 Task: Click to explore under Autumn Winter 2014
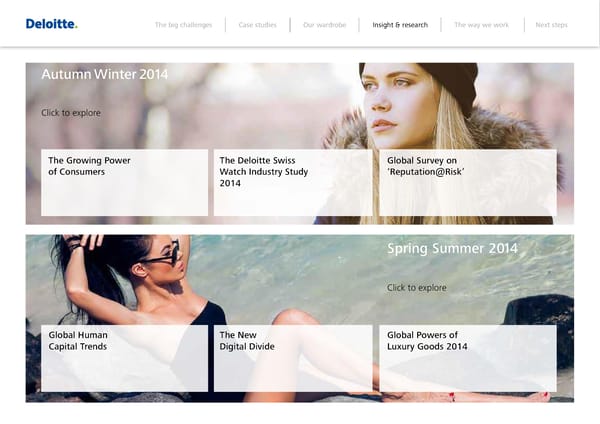[71, 113]
